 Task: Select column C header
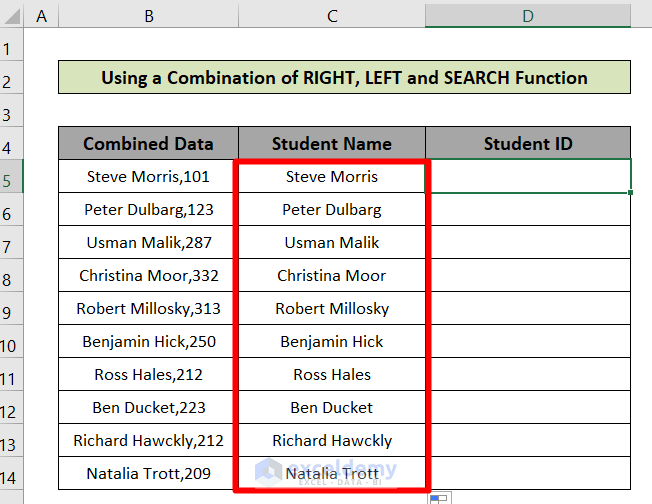(x=332, y=15)
